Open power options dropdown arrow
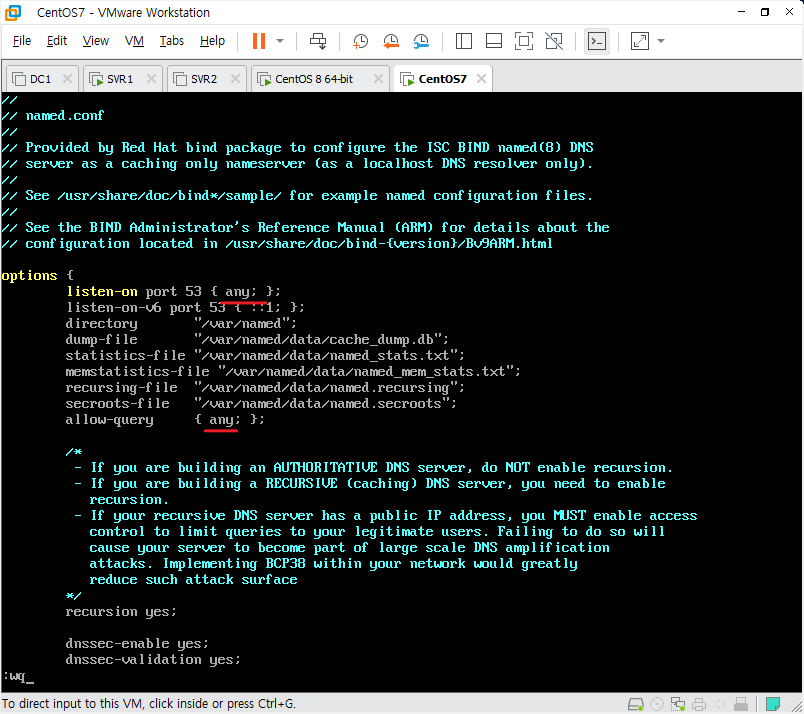This screenshot has width=804, height=714. coord(280,41)
